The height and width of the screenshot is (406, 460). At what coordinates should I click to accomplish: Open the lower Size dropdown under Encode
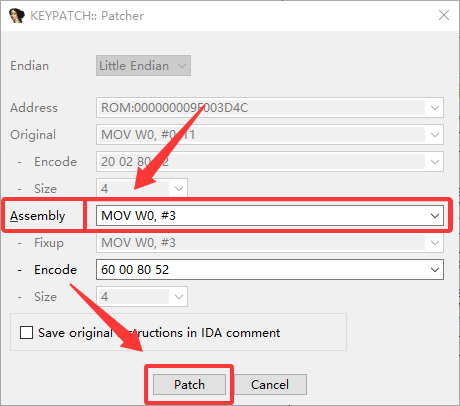pyautogui.click(x=179, y=297)
